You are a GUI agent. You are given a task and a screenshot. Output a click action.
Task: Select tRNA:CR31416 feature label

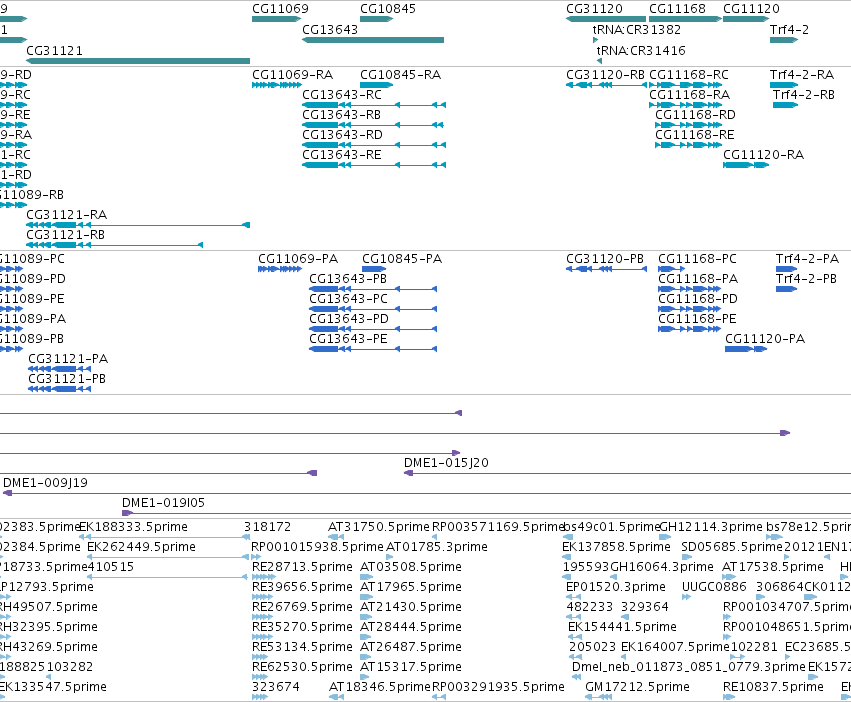coord(641,50)
